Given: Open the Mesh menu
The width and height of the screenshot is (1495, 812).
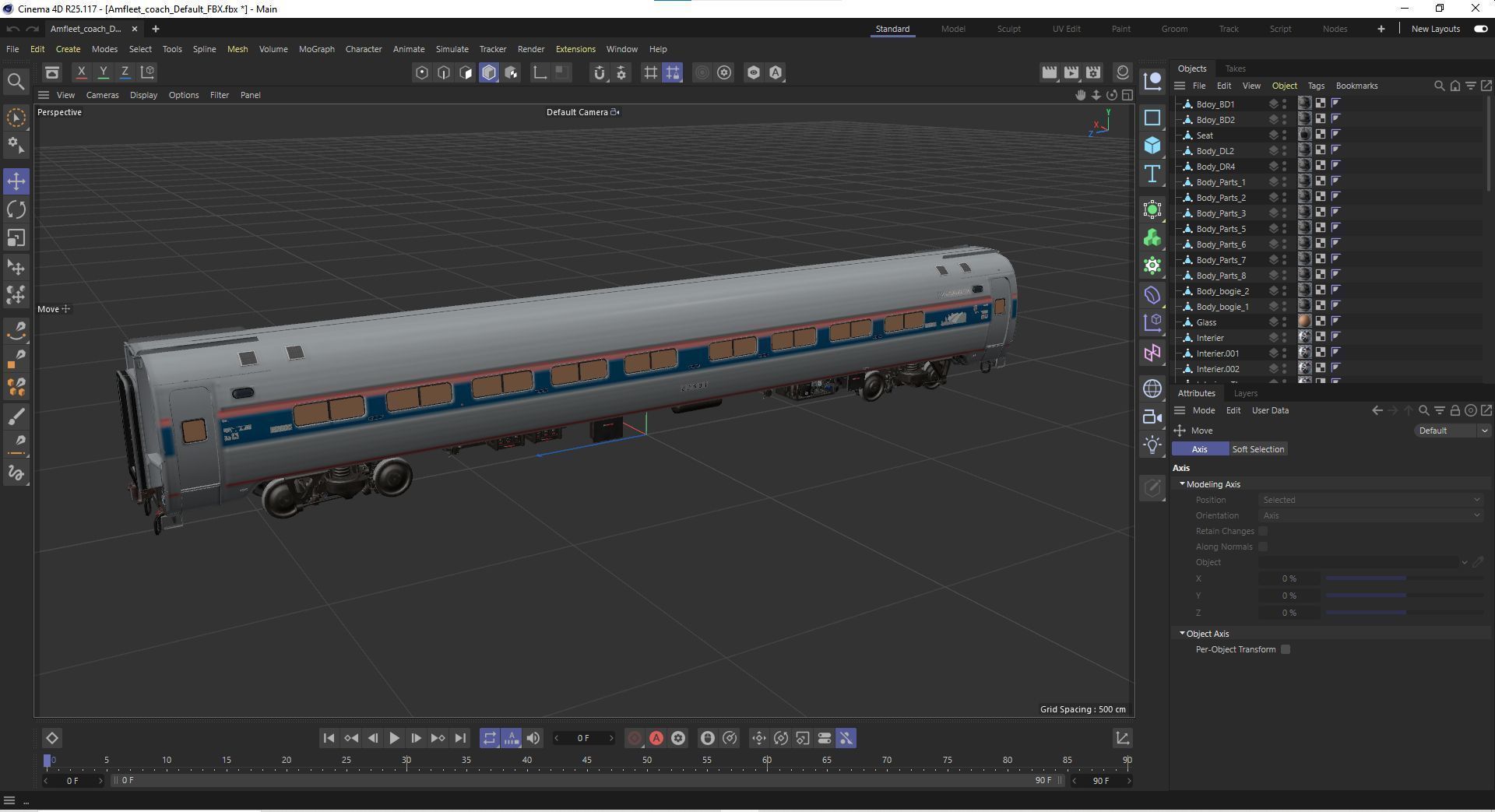Looking at the screenshot, I should tap(237, 49).
